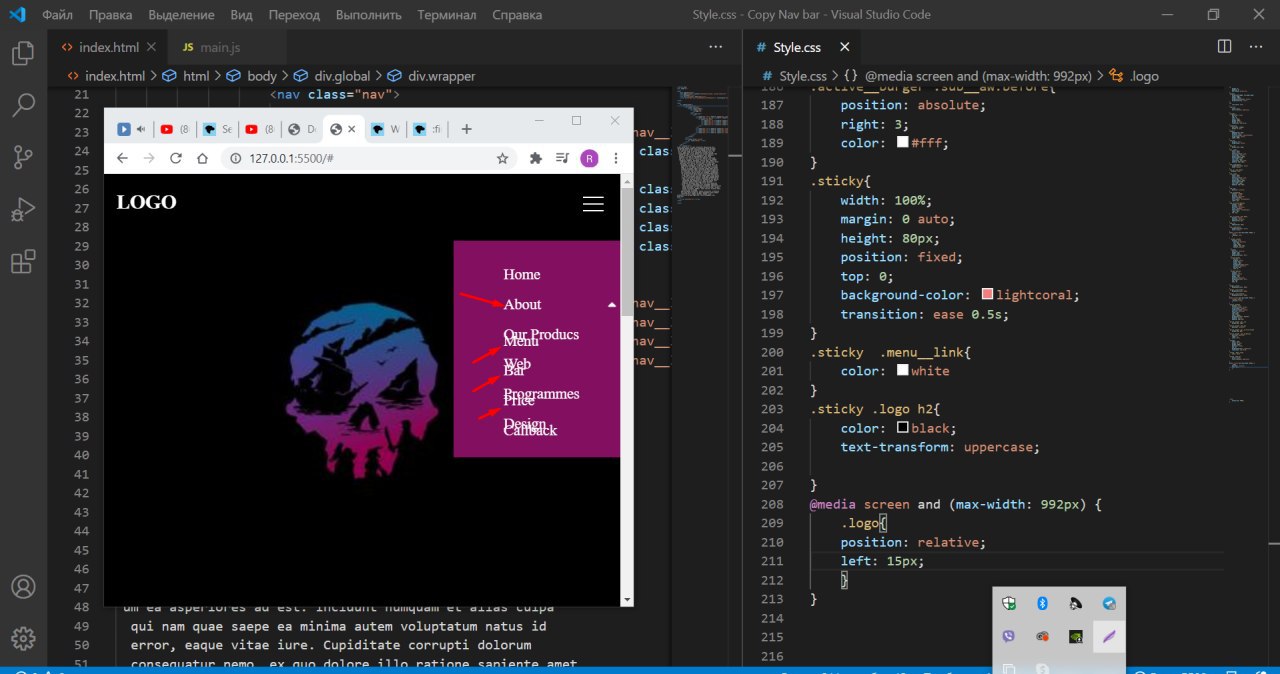The width and height of the screenshot is (1280, 674).
Task: Expand the About submenu arrow
Action: coord(611,304)
